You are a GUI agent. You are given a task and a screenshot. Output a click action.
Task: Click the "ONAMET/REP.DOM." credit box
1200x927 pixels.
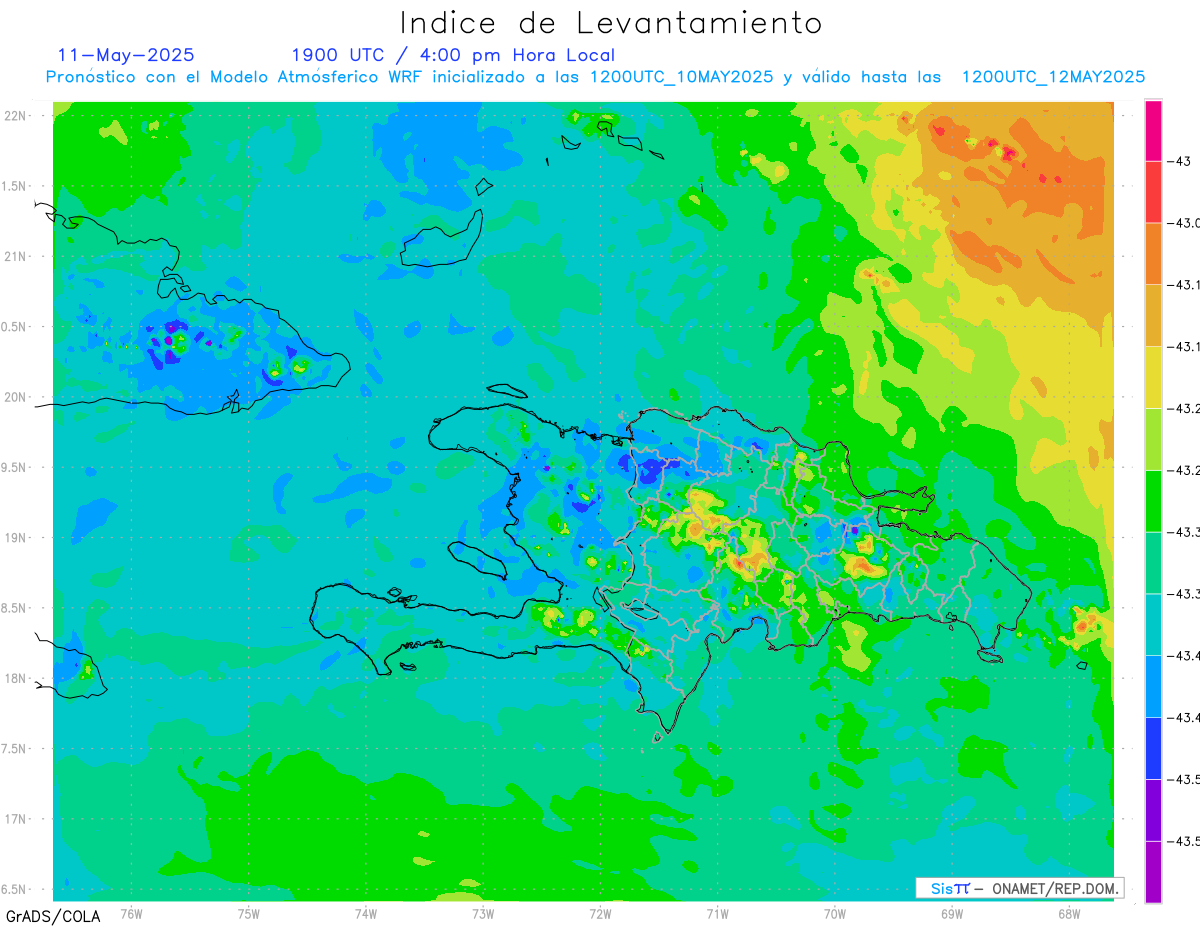point(1019,888)
